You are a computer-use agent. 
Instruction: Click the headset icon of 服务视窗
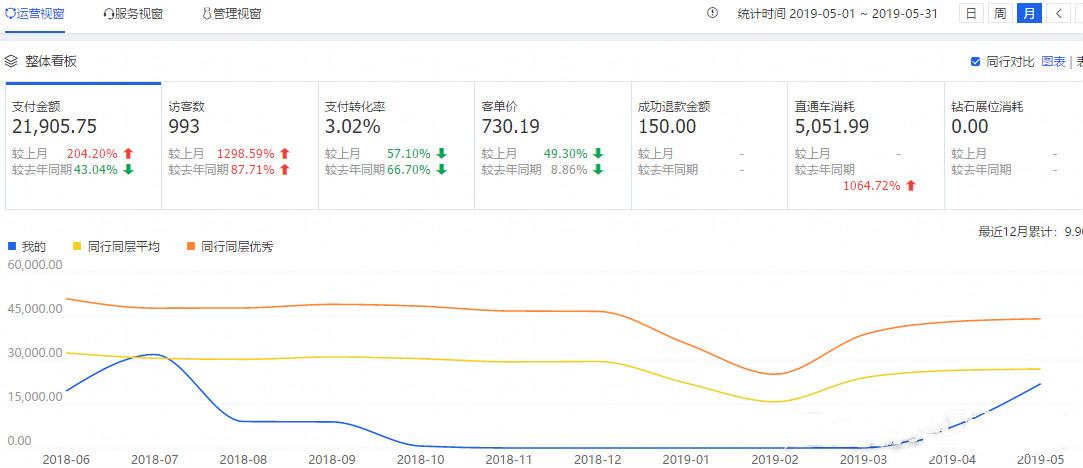[x=108, y=14]
